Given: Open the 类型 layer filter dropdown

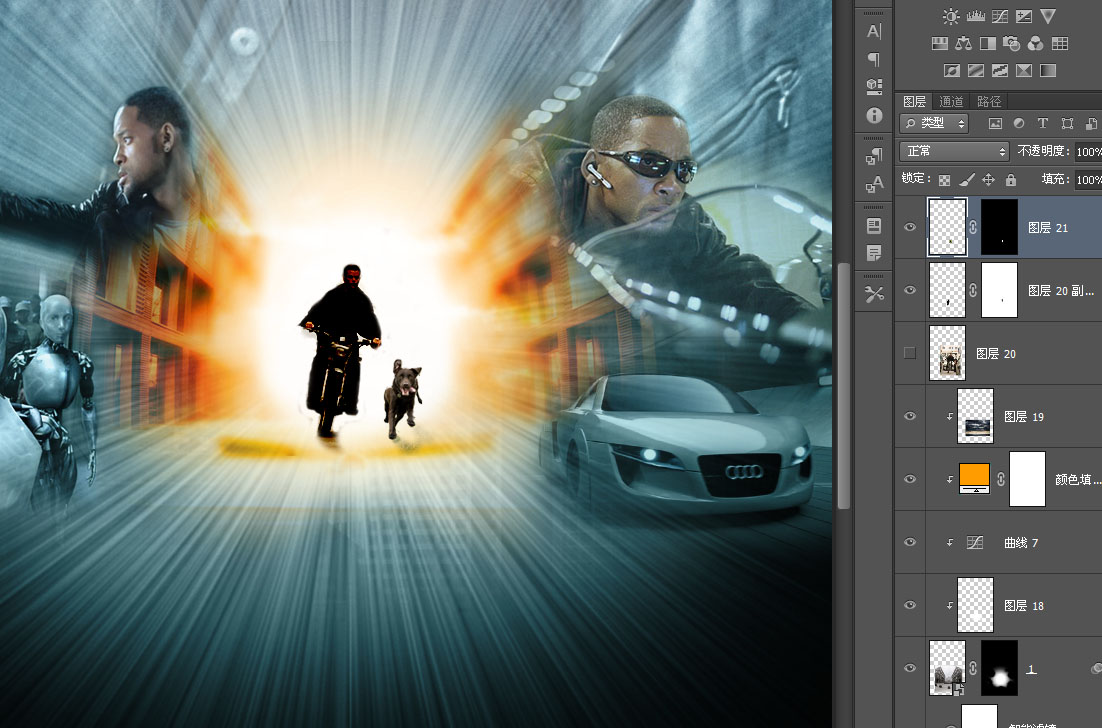Looking at the screenshot, I should 934,124.
